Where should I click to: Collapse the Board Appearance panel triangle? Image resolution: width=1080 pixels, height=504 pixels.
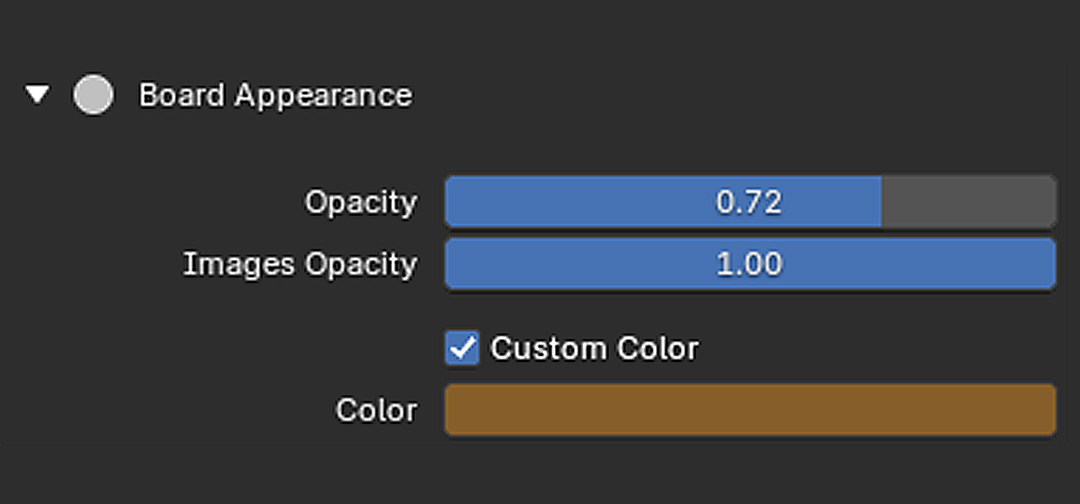click(x=37, y=95)
